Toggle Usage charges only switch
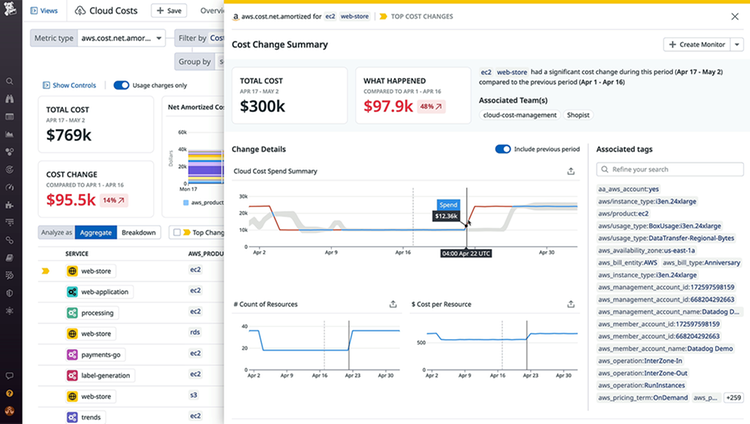Viewport: 750px width, 424px height. click(121, 85)
